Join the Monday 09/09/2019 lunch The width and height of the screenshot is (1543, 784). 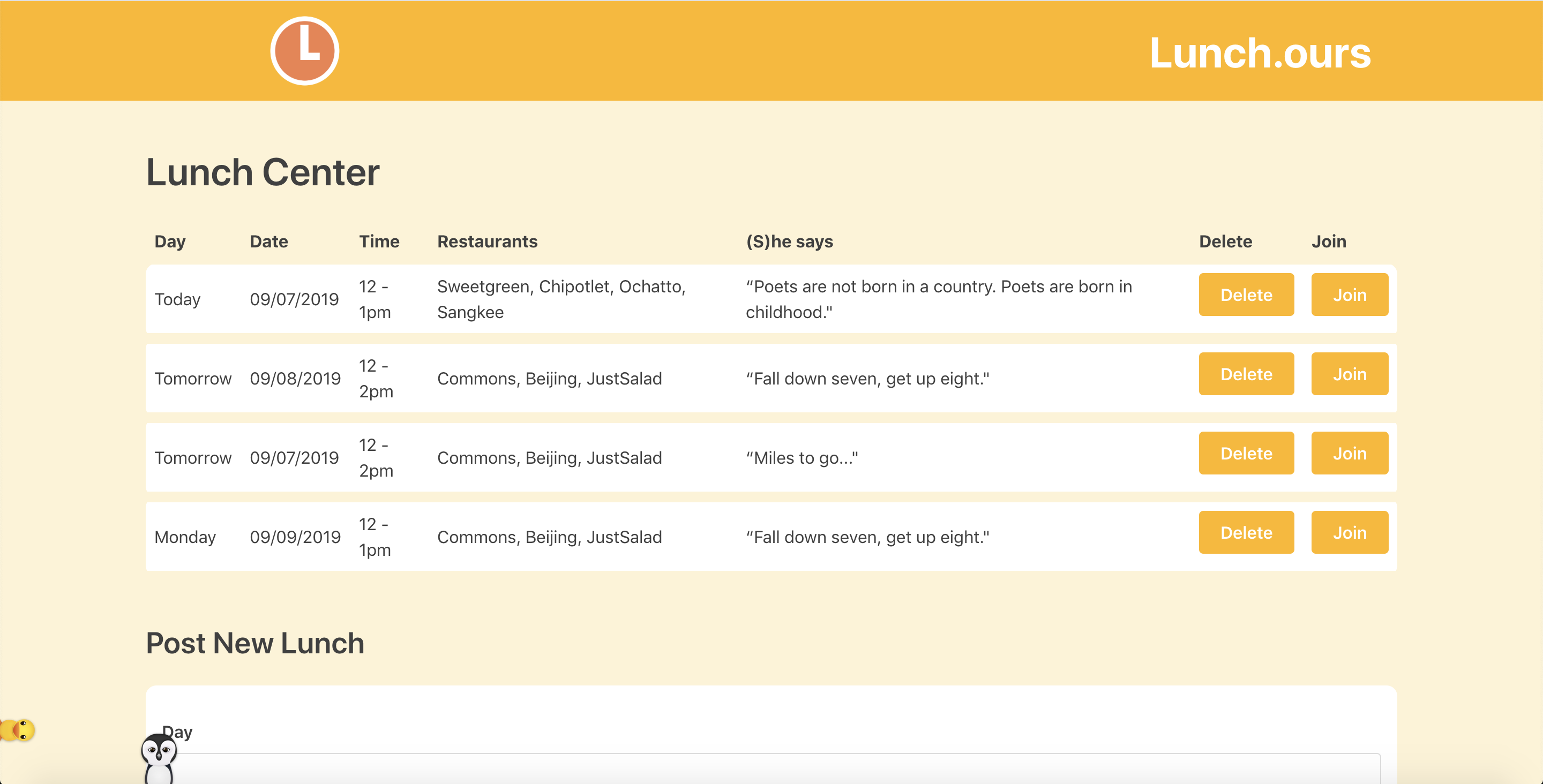pos(1349,532)
